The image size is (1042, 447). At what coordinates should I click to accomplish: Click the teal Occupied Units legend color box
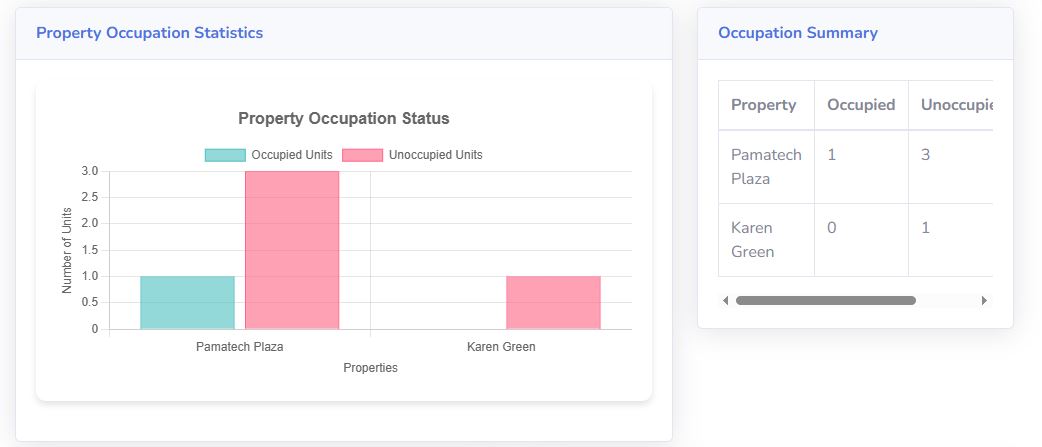(225, 155)
